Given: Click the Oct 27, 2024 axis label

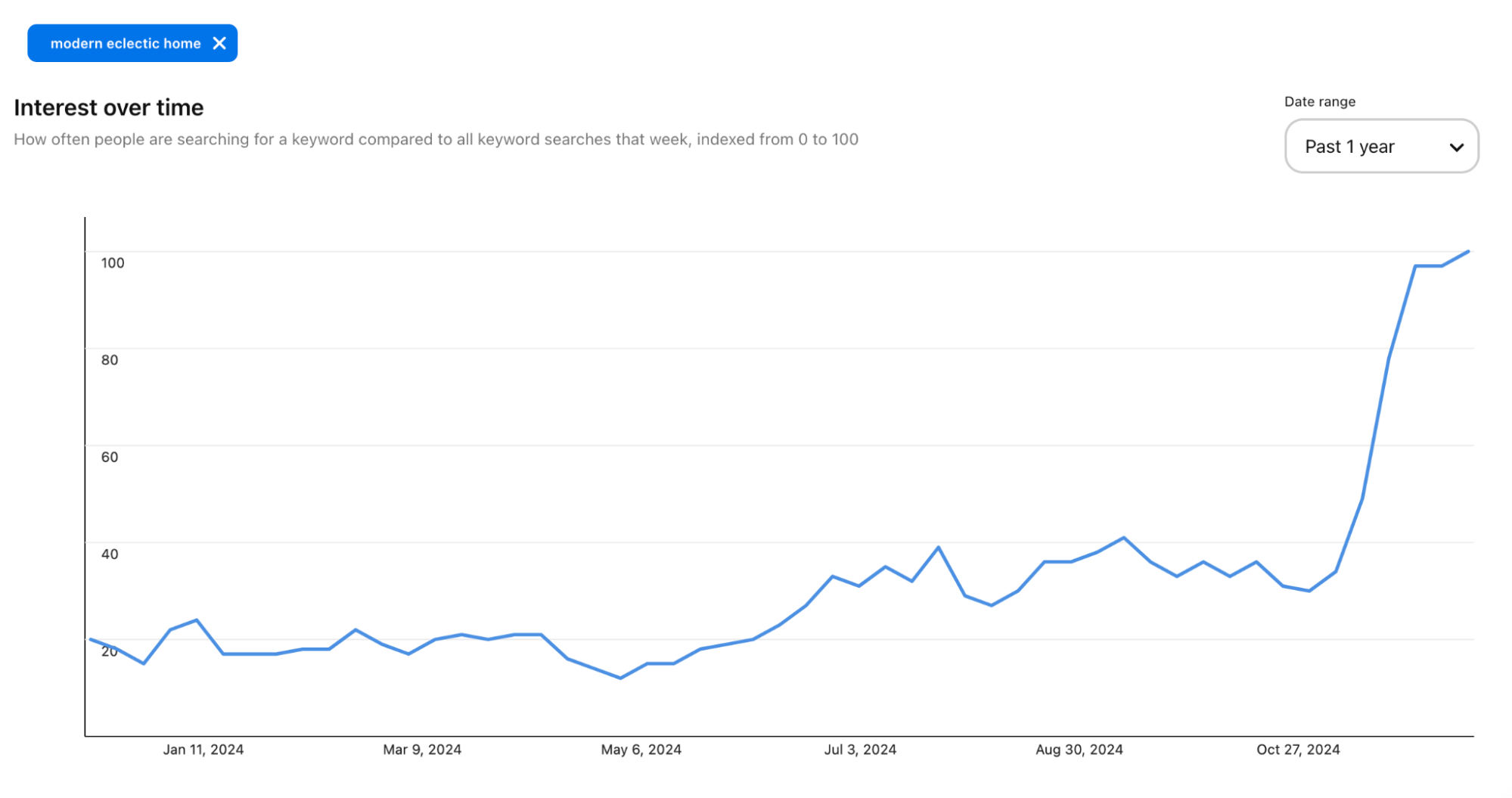Looking at the screenshot, I should coord(1298,750).
